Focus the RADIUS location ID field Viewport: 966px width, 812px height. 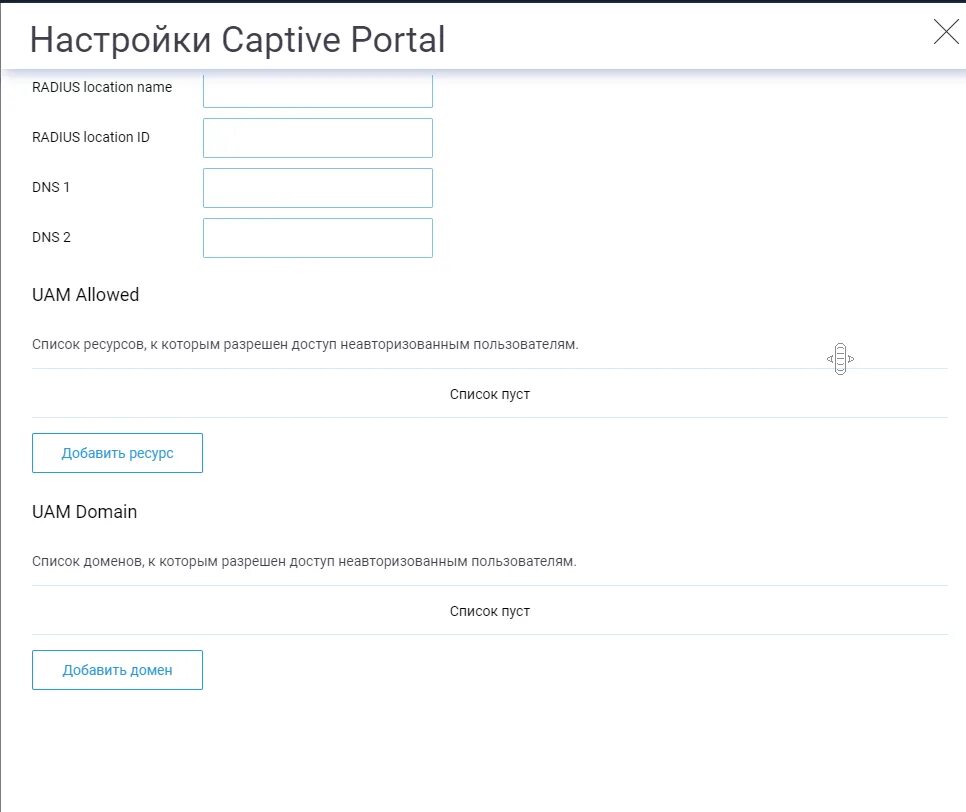click(318, 138)
